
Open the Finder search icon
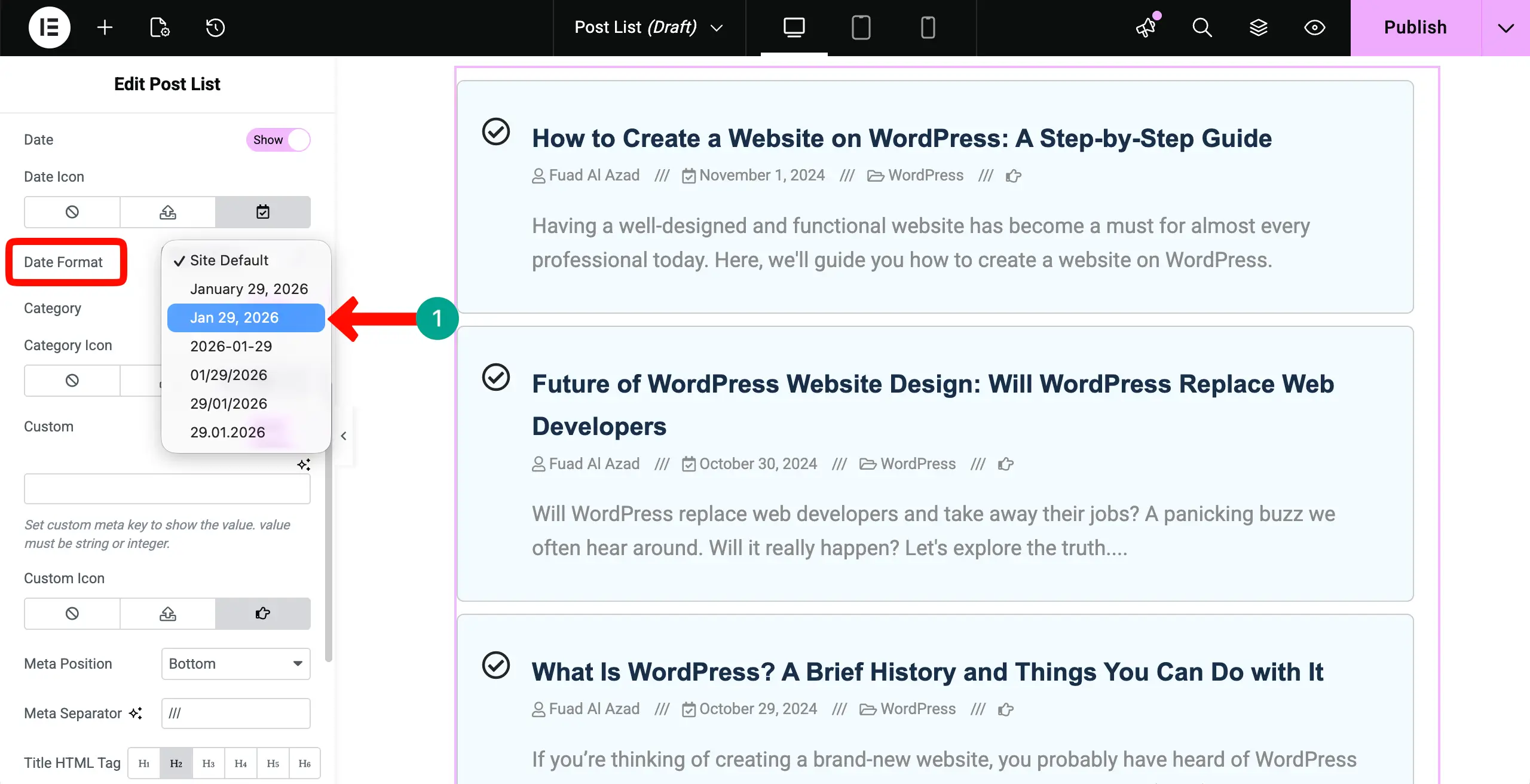coord(1202,27)
